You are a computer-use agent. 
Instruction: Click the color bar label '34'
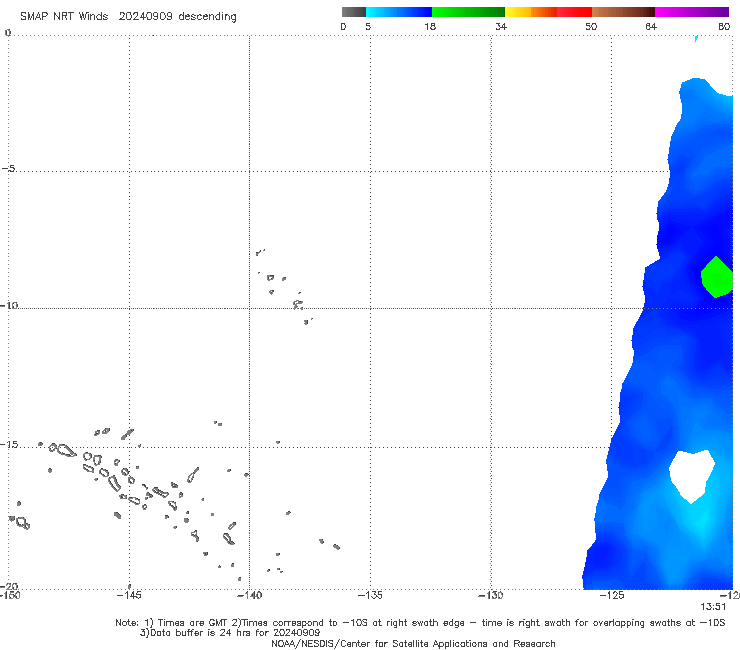(501, 26)
